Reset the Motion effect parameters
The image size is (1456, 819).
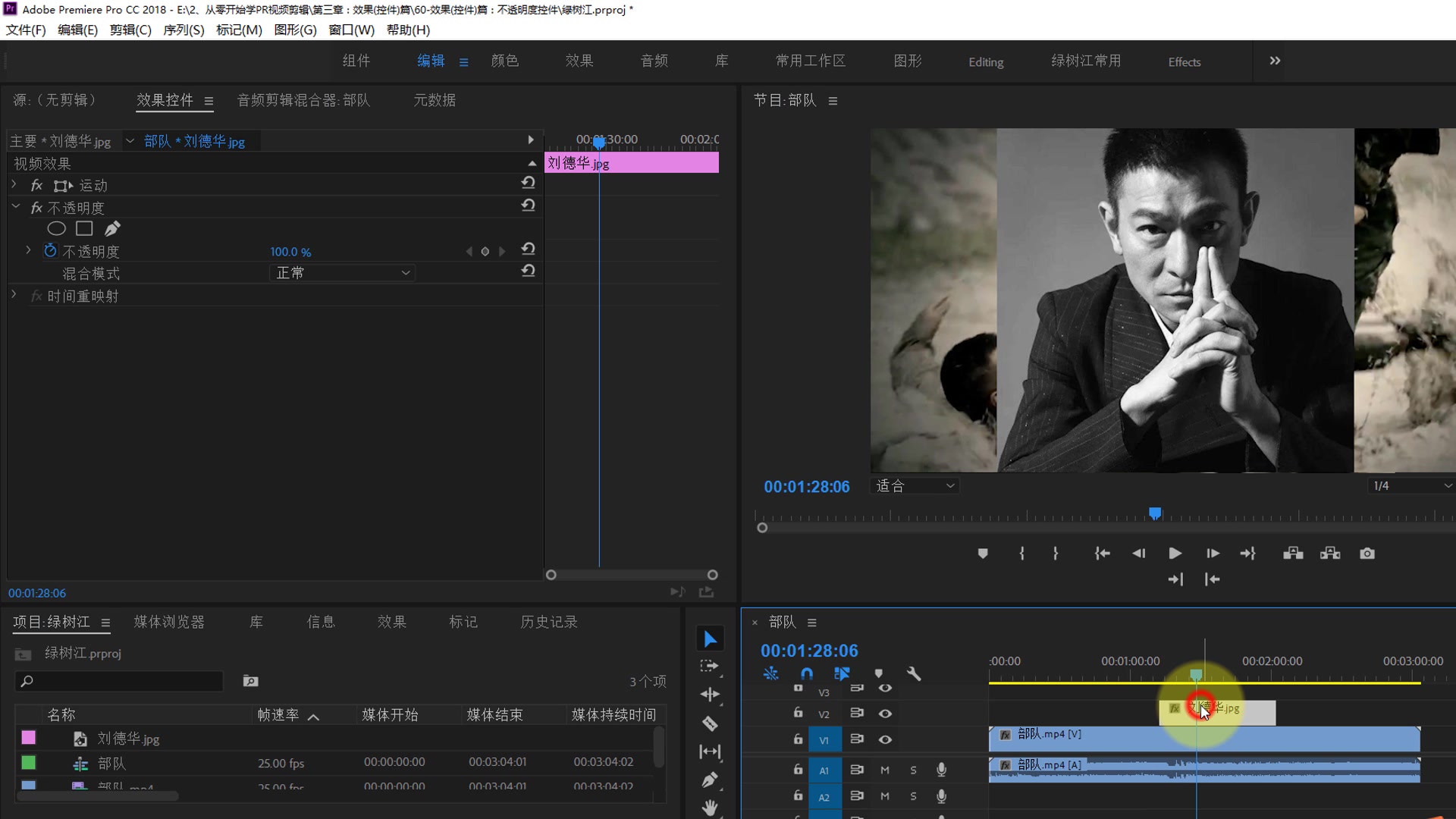pos(529,183)
